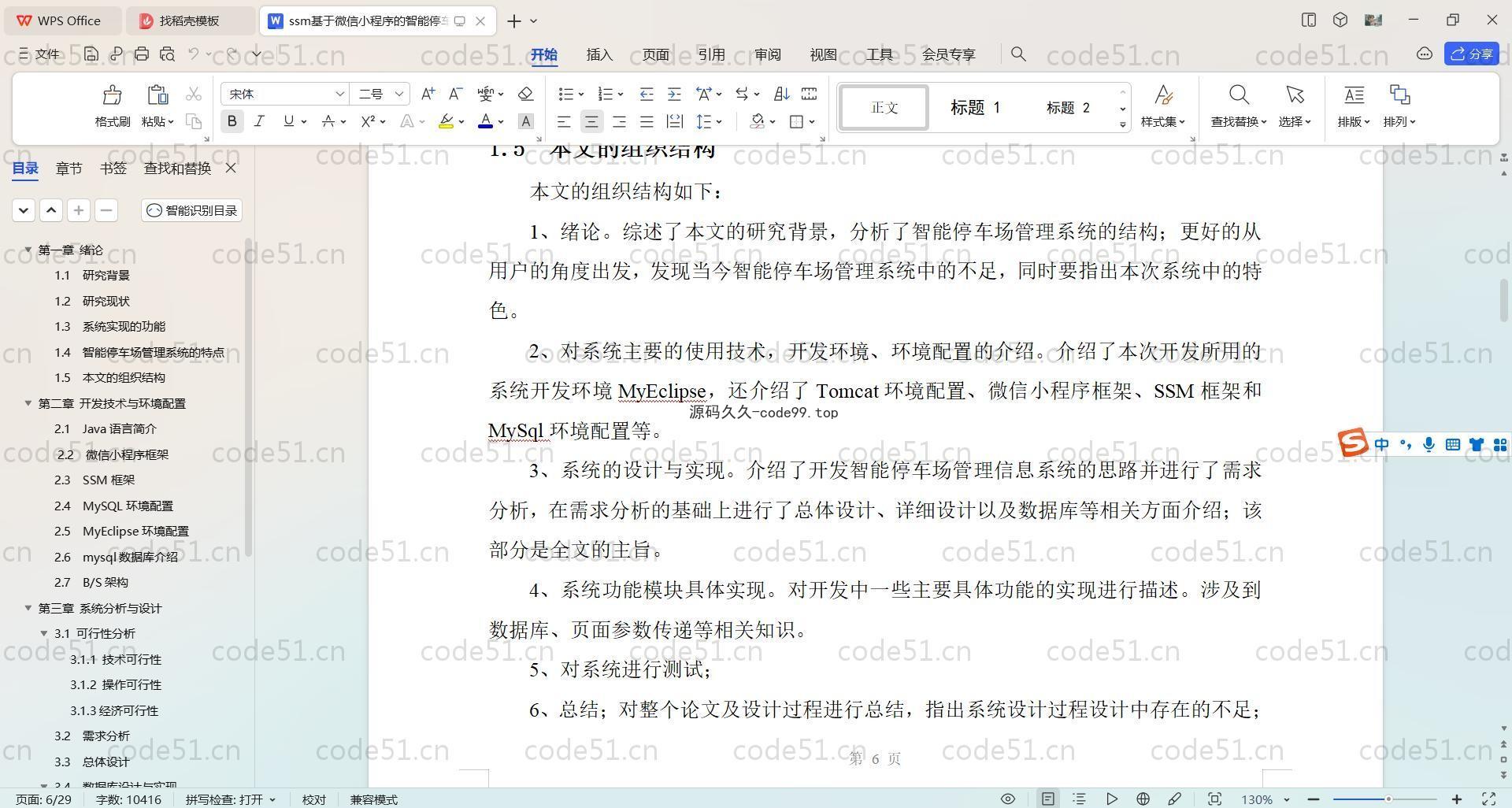The height and width of the screenshot is (808, 1512).
Task: Click the Cut scissors icon
Action: (x=194, y=95)
